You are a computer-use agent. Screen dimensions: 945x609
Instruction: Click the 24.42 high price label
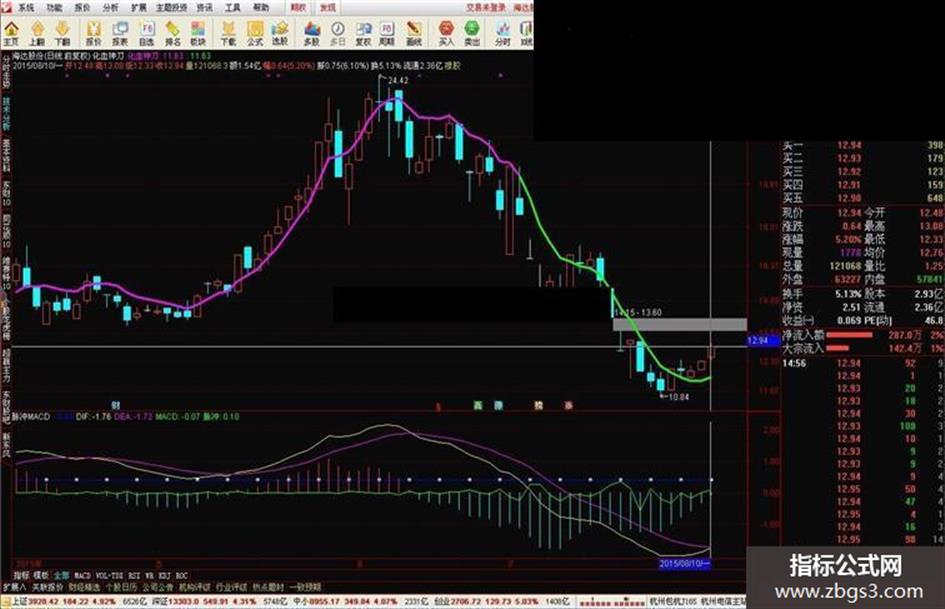(x=398, y=80)
